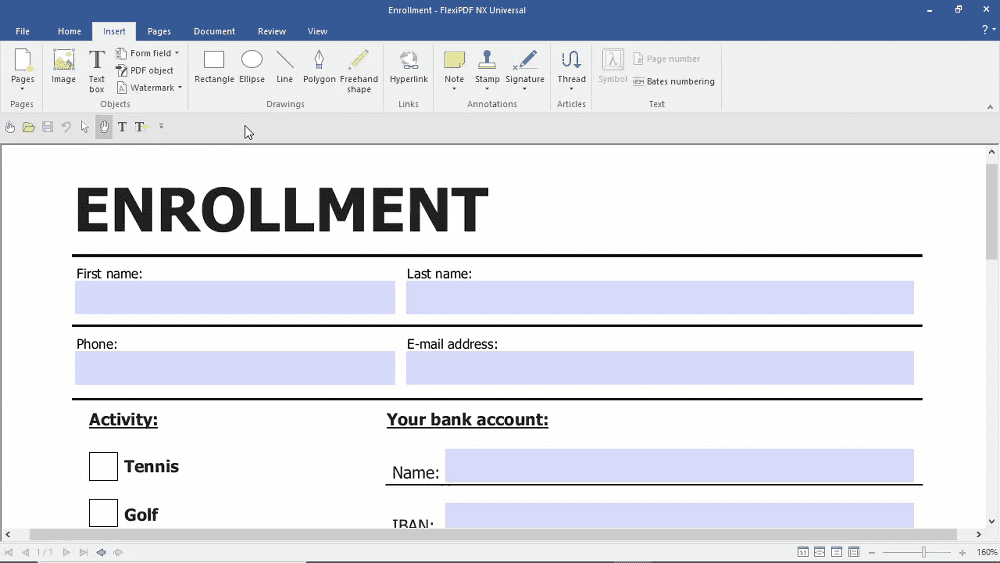Open the help question mark menu
The height and width of the screenshot is (563, 1000).
point(989,30)
